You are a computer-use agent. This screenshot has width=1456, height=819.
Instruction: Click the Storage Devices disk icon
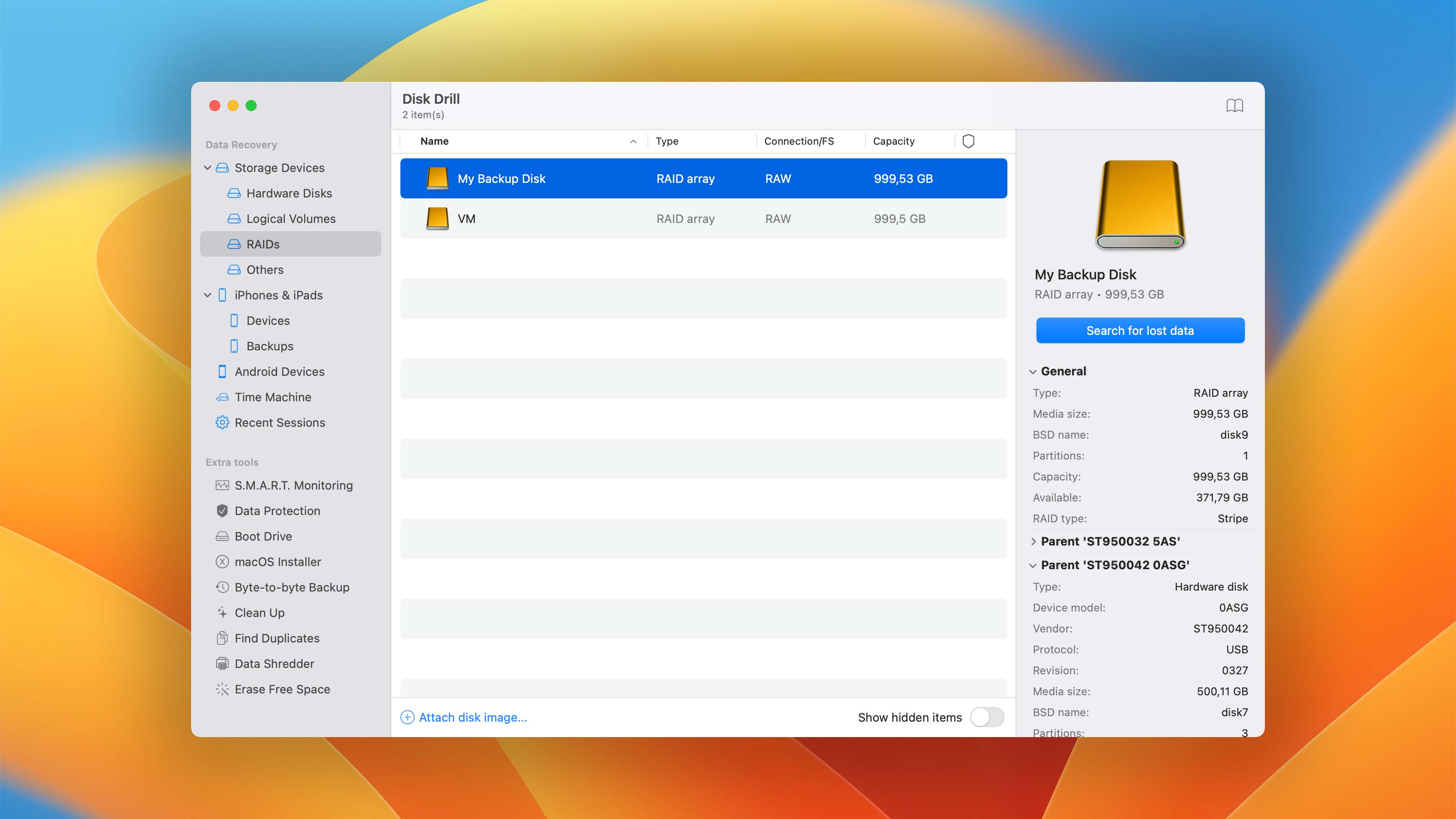(222, 168)
